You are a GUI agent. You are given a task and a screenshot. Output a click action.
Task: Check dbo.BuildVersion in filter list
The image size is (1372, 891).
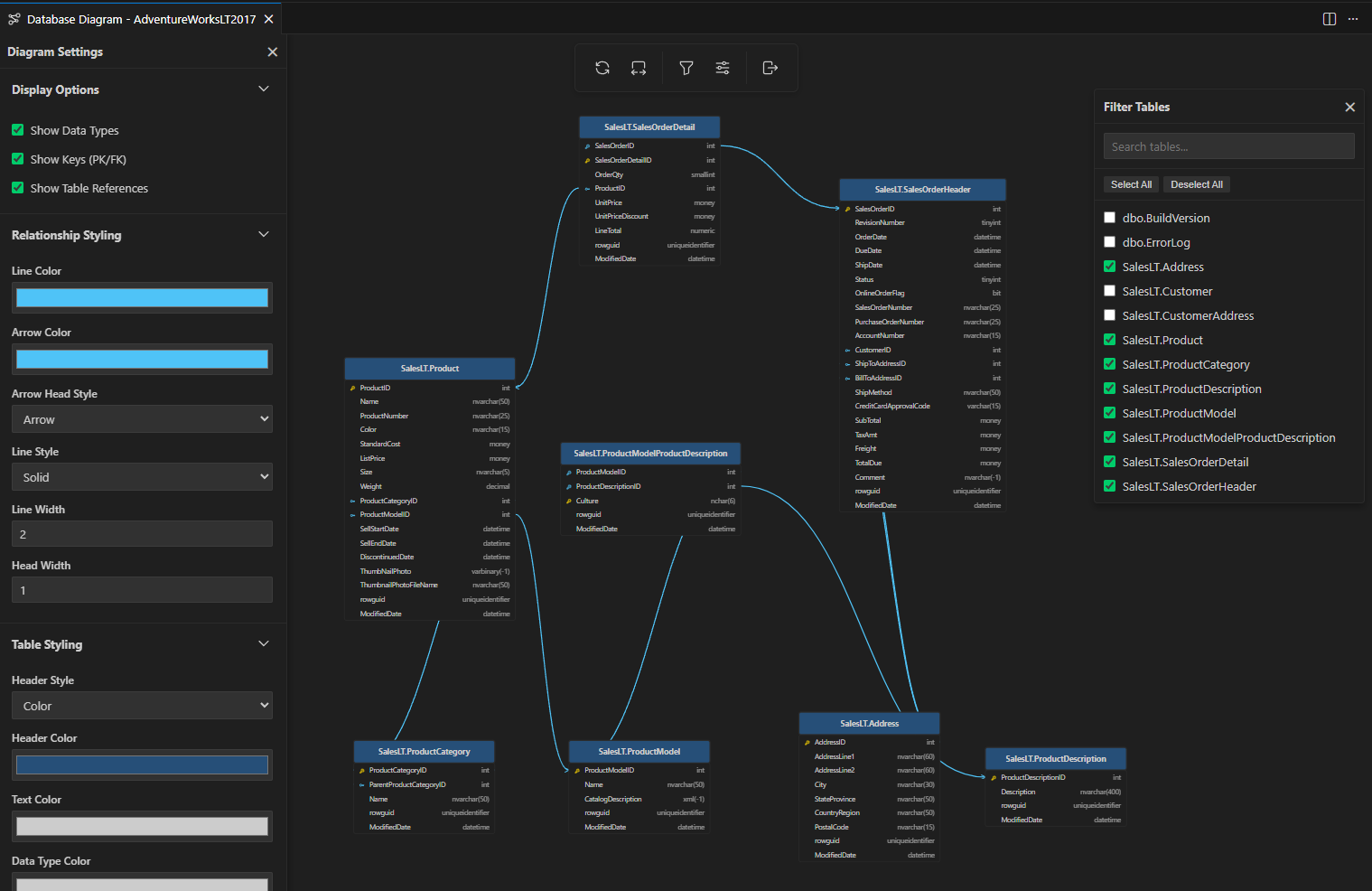point(1110,218)
